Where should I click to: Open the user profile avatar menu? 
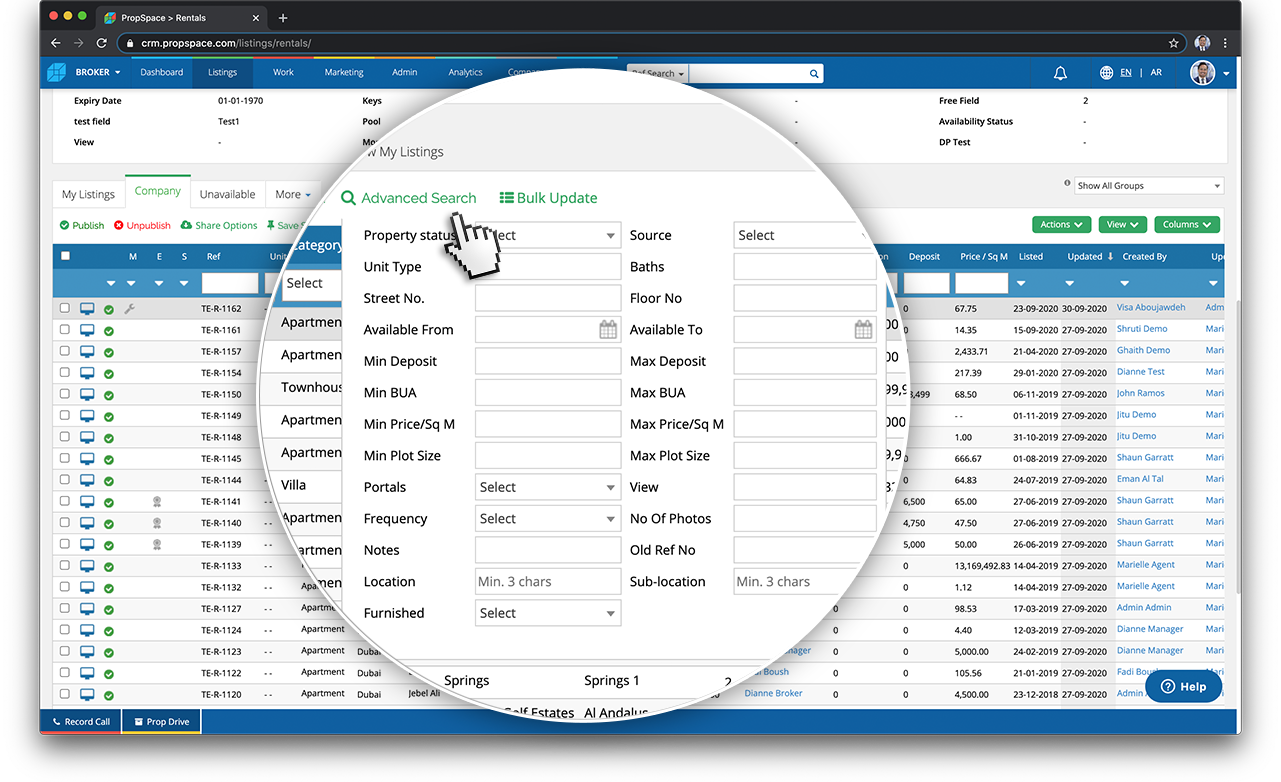pos(1202,72)
